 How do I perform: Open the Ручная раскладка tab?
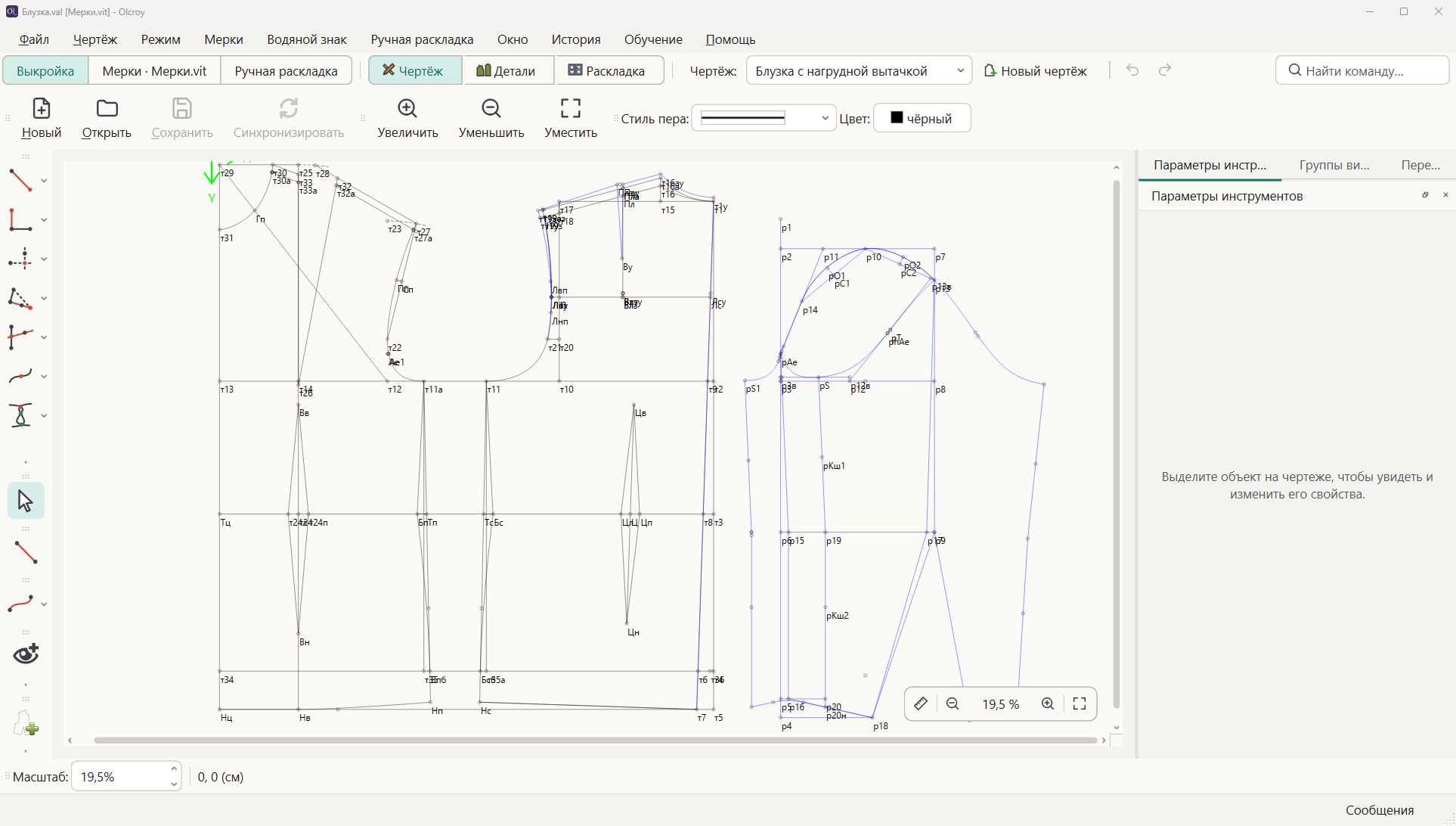point(286,70)
